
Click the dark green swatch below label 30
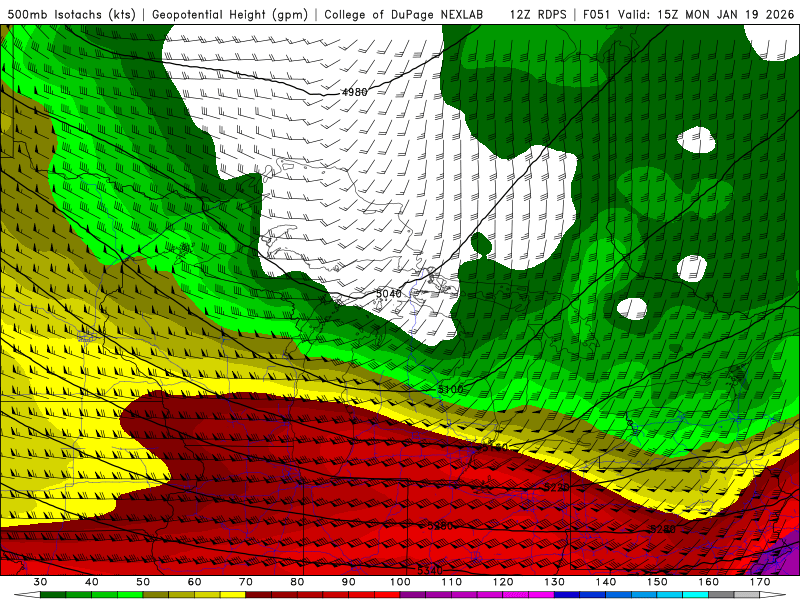(53, 595)
